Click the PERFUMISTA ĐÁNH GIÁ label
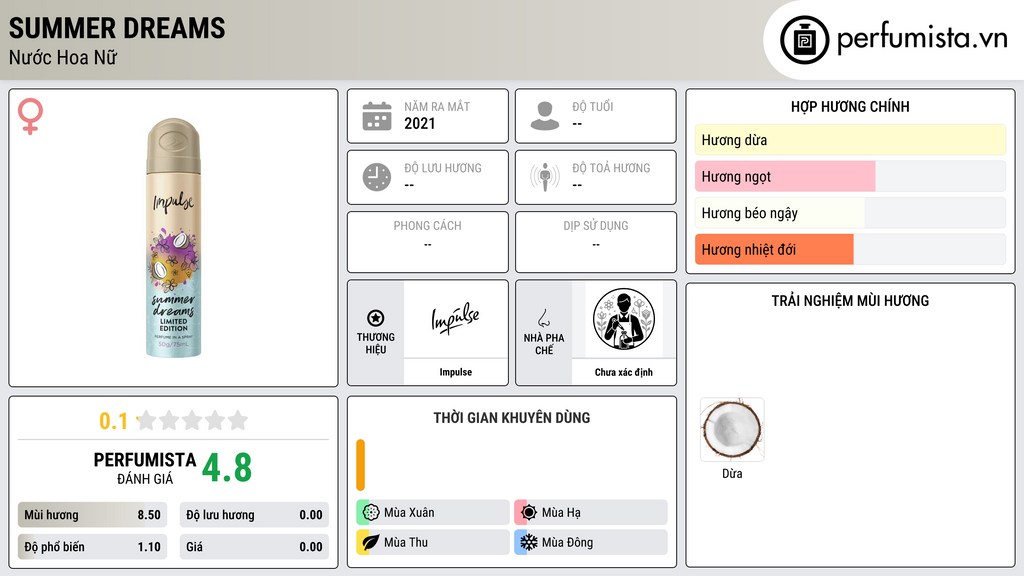Image resolution: width=1024 pixels, height=576 pixels. 145,468
